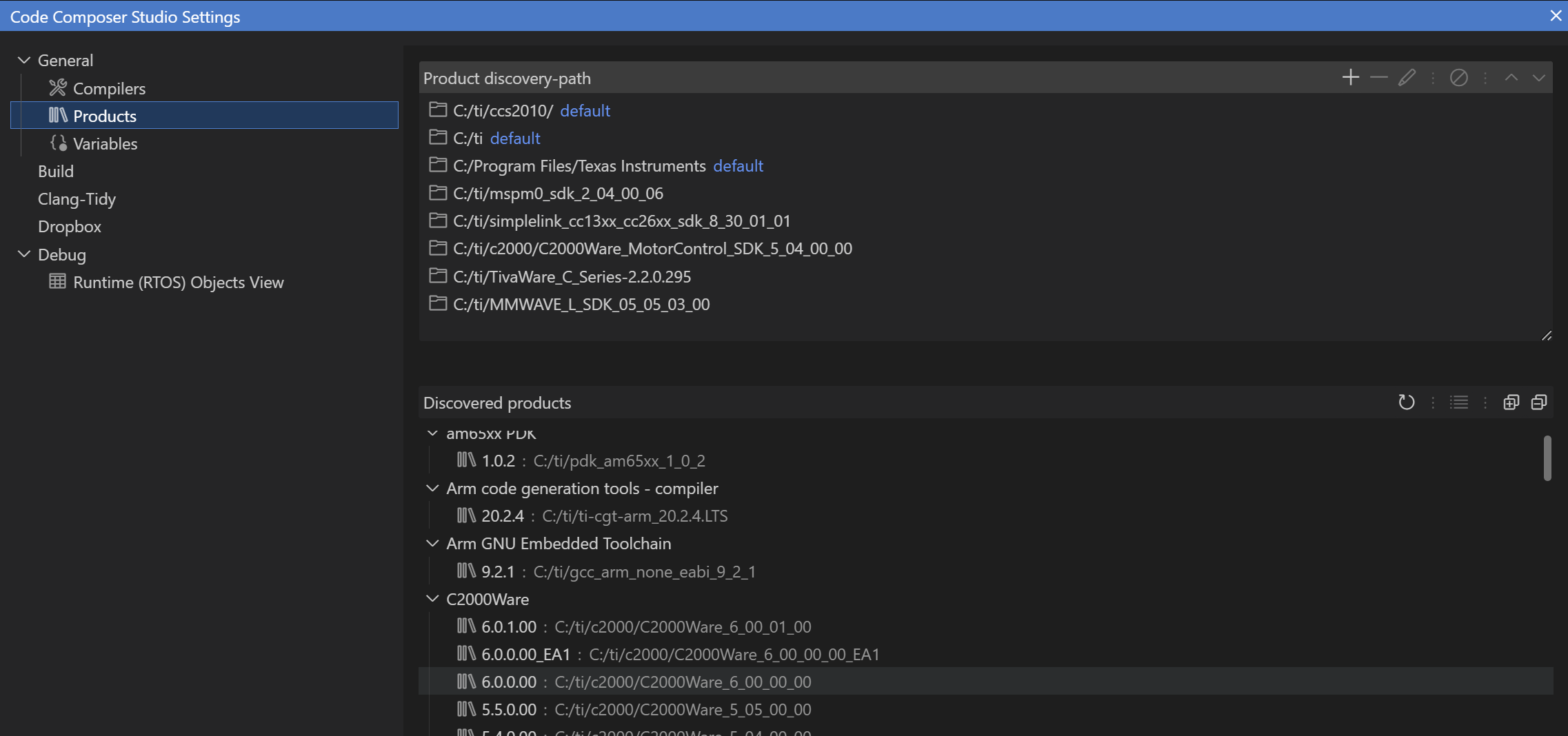Add a new product discovery path
This screenshot has height=736, width=1568.
coord(1351,78)
